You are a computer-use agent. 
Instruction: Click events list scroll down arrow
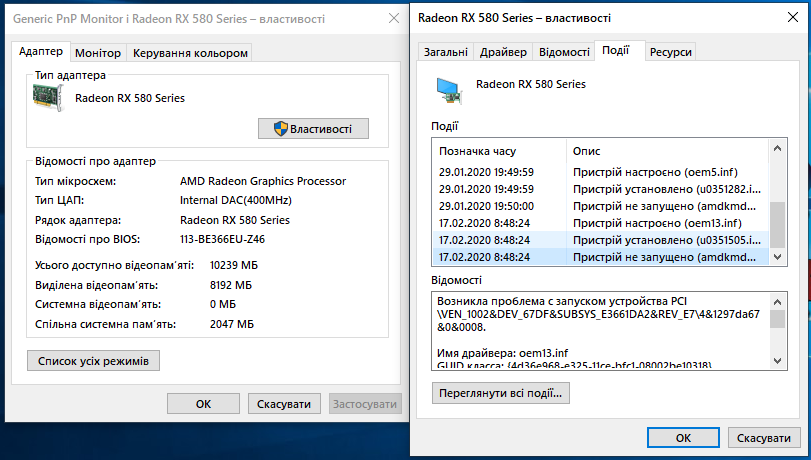point(777,257)
